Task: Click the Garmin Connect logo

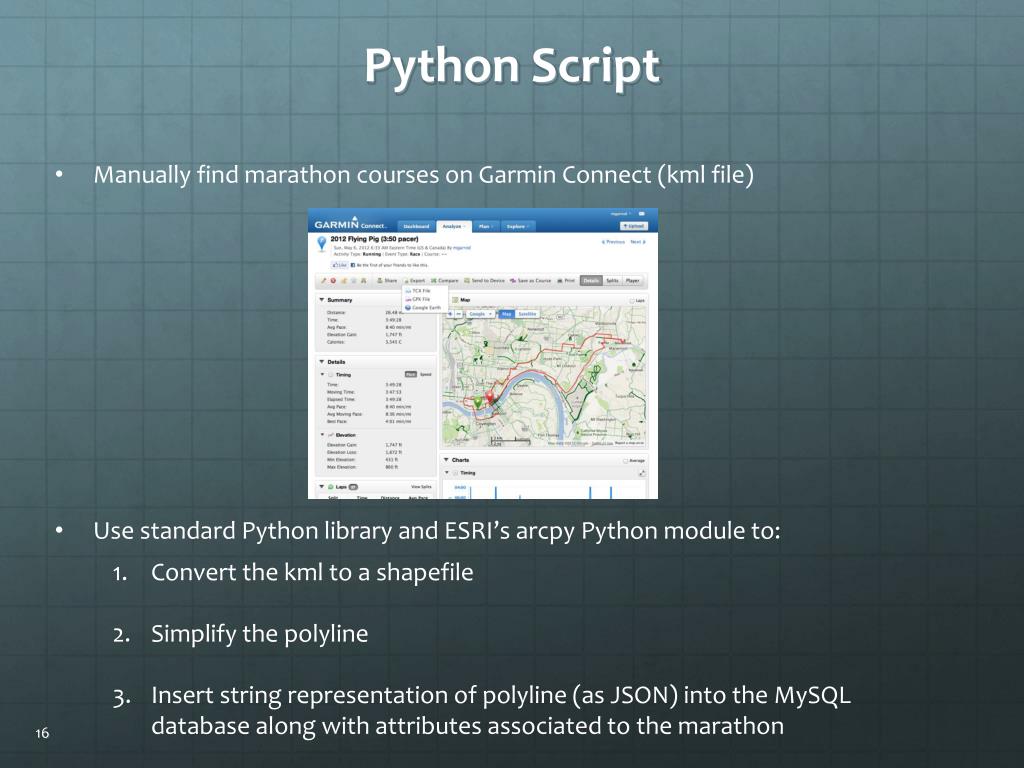Action: point(350,223)
